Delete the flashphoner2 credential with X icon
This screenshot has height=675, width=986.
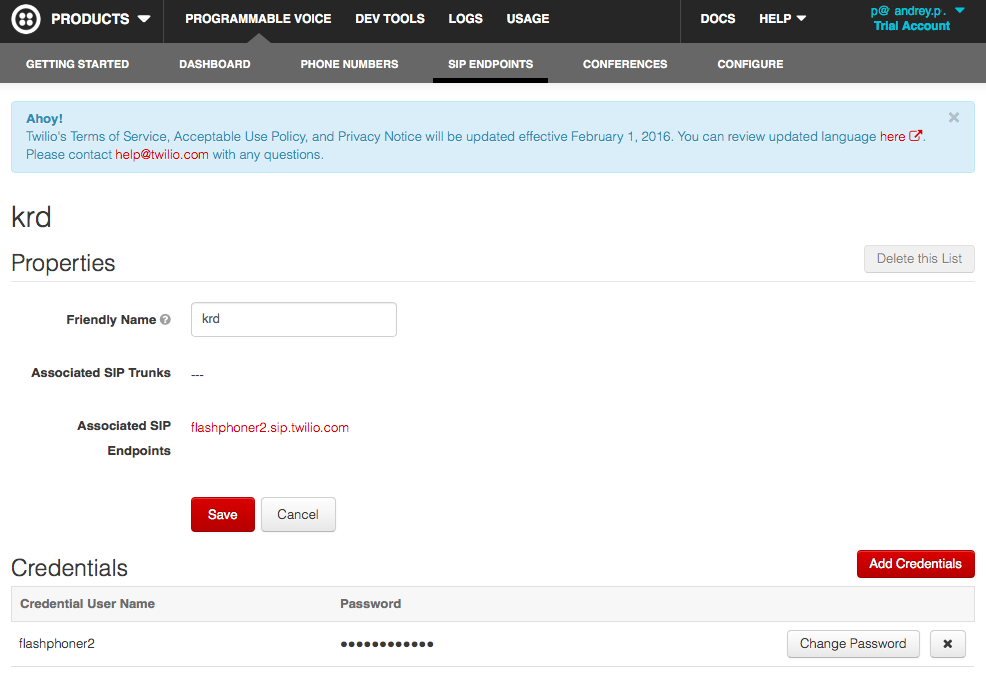pos(948,644)
